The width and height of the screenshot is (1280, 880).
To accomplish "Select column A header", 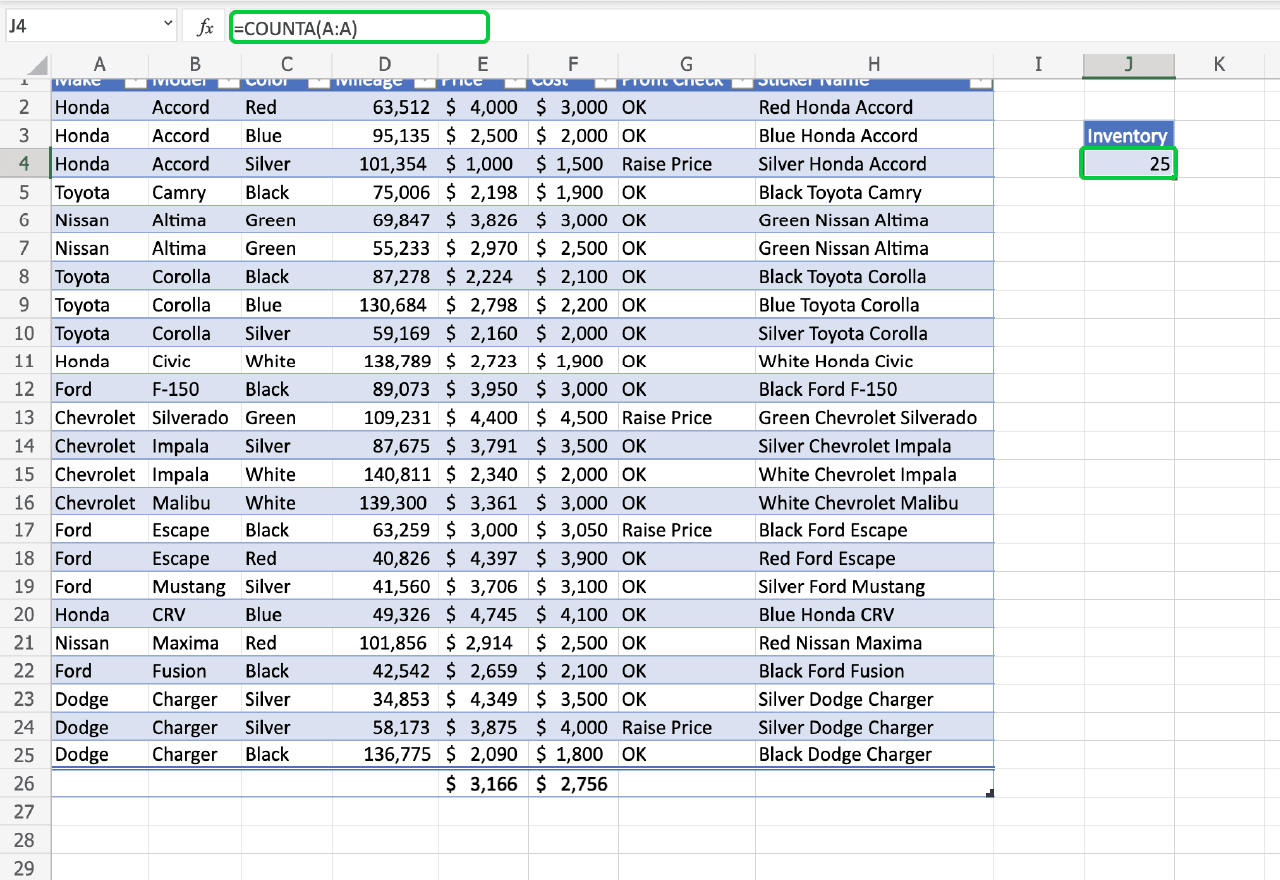I will pos(100,64).
